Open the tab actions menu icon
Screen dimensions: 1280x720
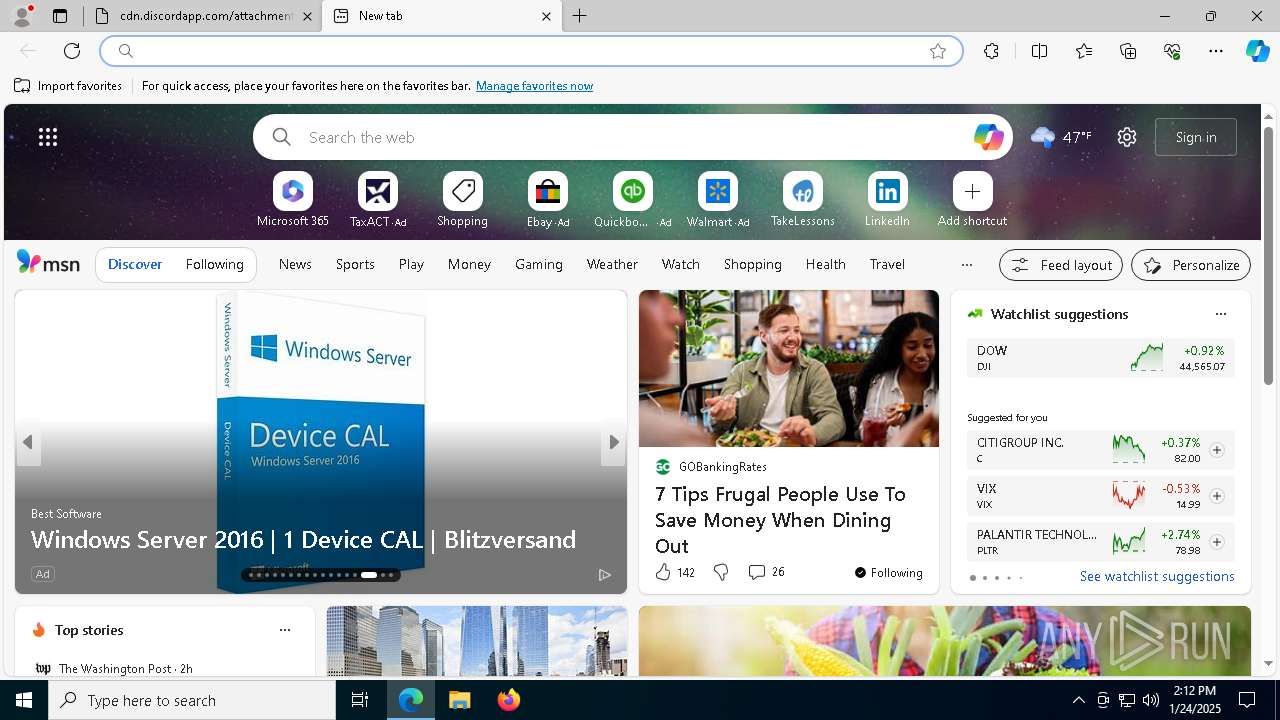point(60,16)
